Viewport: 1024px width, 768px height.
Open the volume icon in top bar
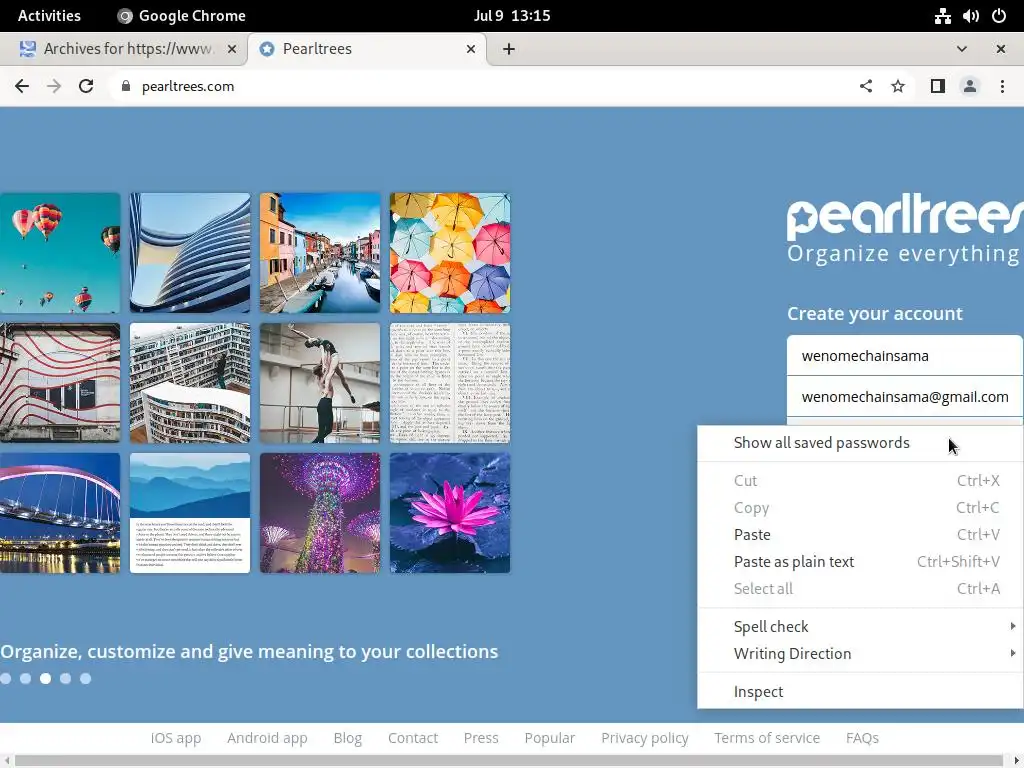point(970,16)
